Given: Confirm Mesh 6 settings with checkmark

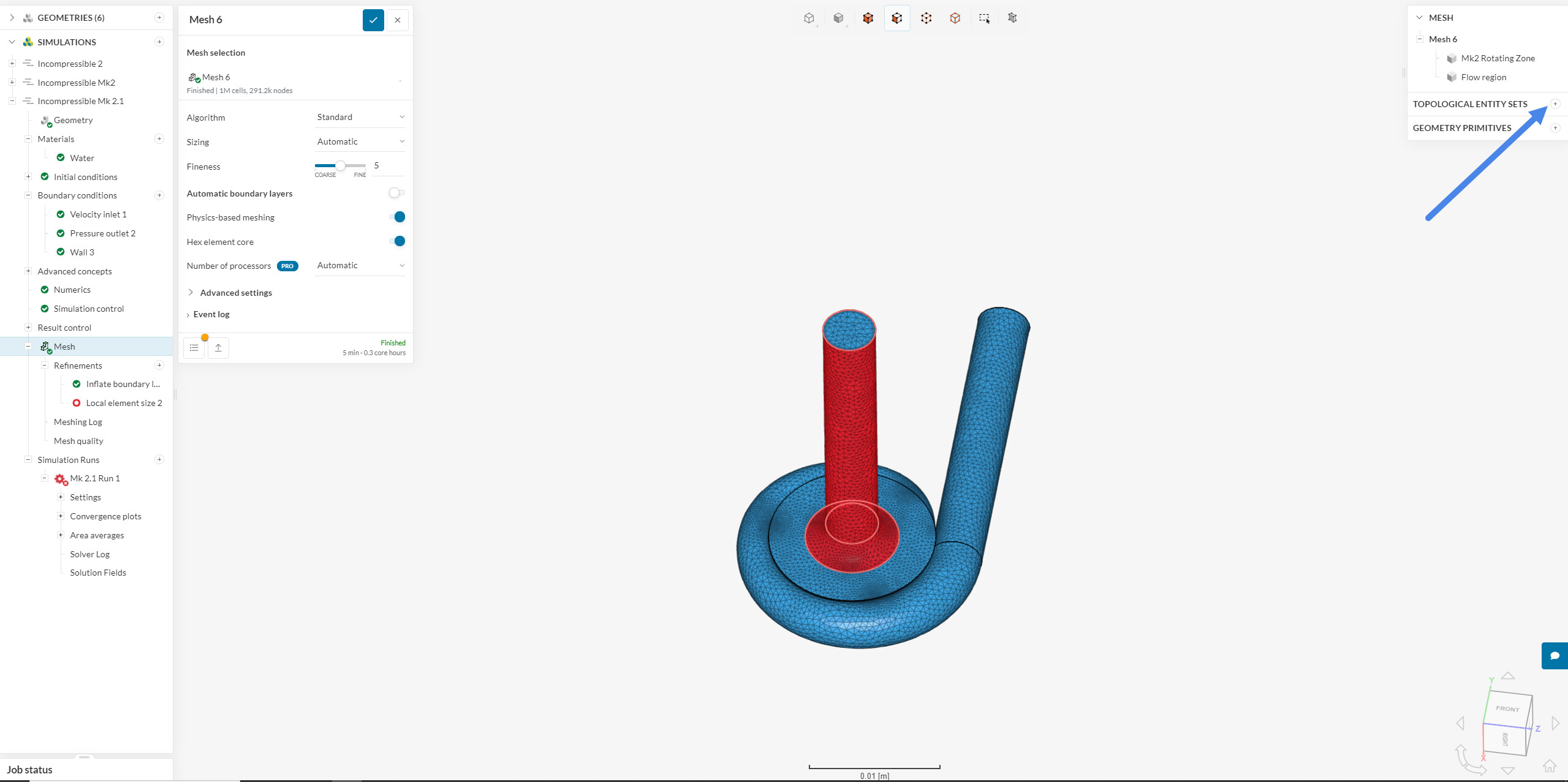Looking at the screenshot, I should [373, 20].
